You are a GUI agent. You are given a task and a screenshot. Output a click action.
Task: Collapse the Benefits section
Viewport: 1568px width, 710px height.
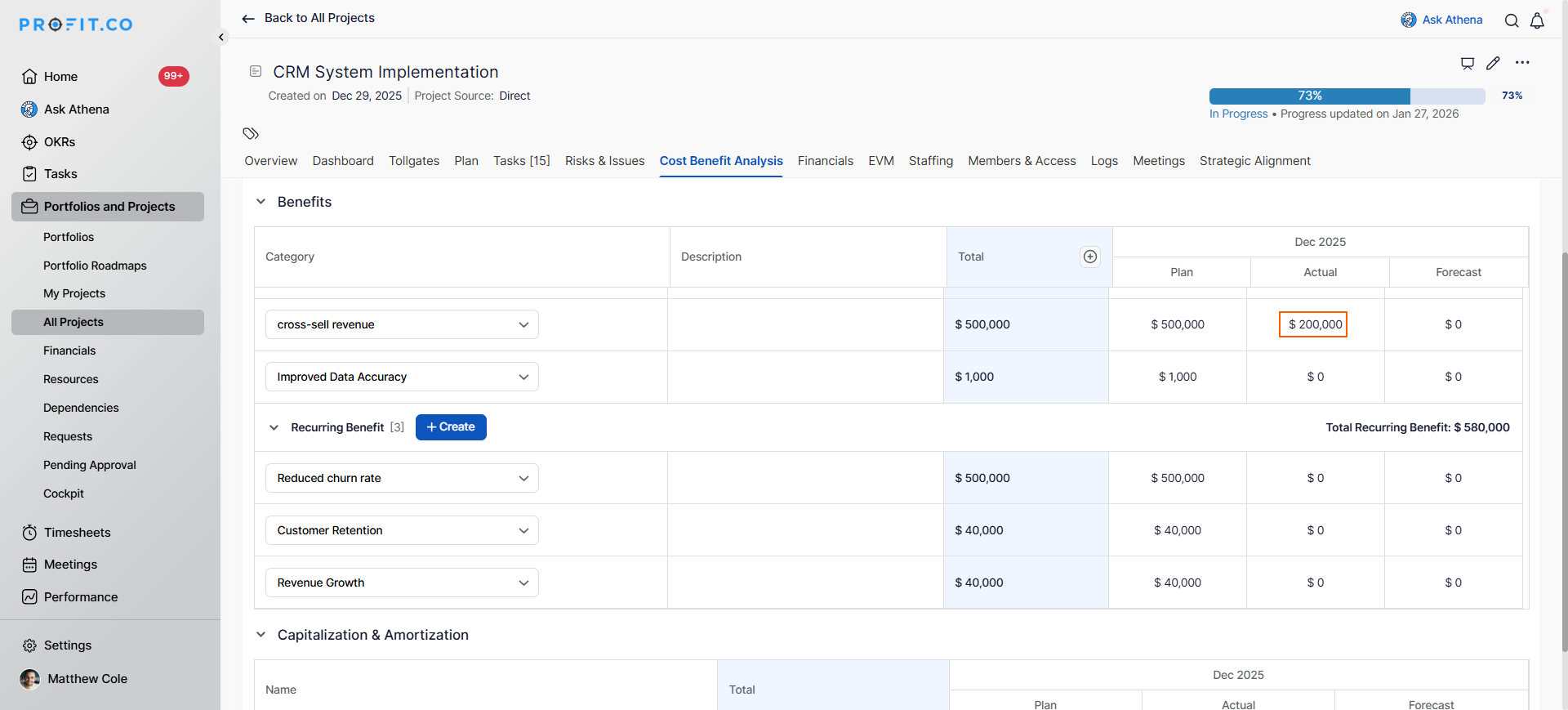(x=261, y=202)
